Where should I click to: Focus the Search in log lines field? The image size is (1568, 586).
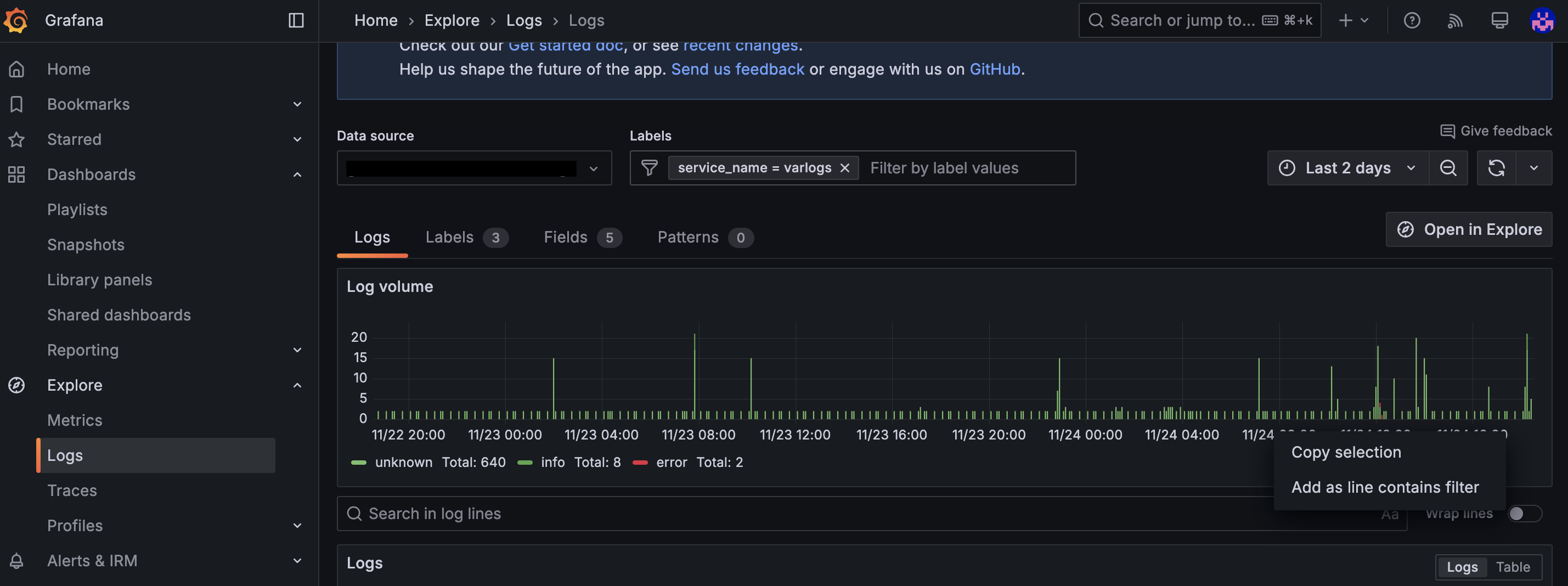point(872,514)
